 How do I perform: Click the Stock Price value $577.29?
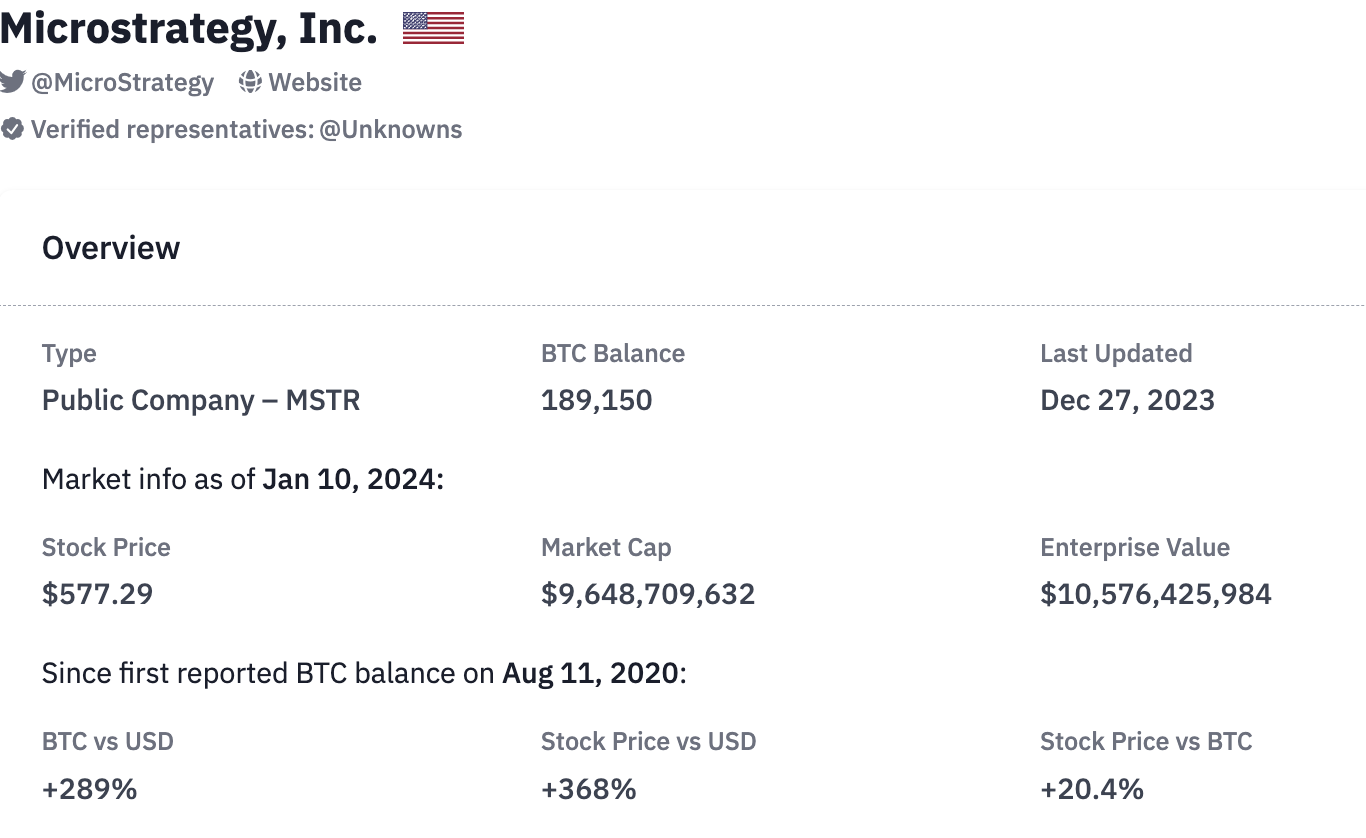pyautogui.click(x=97, y=594)
